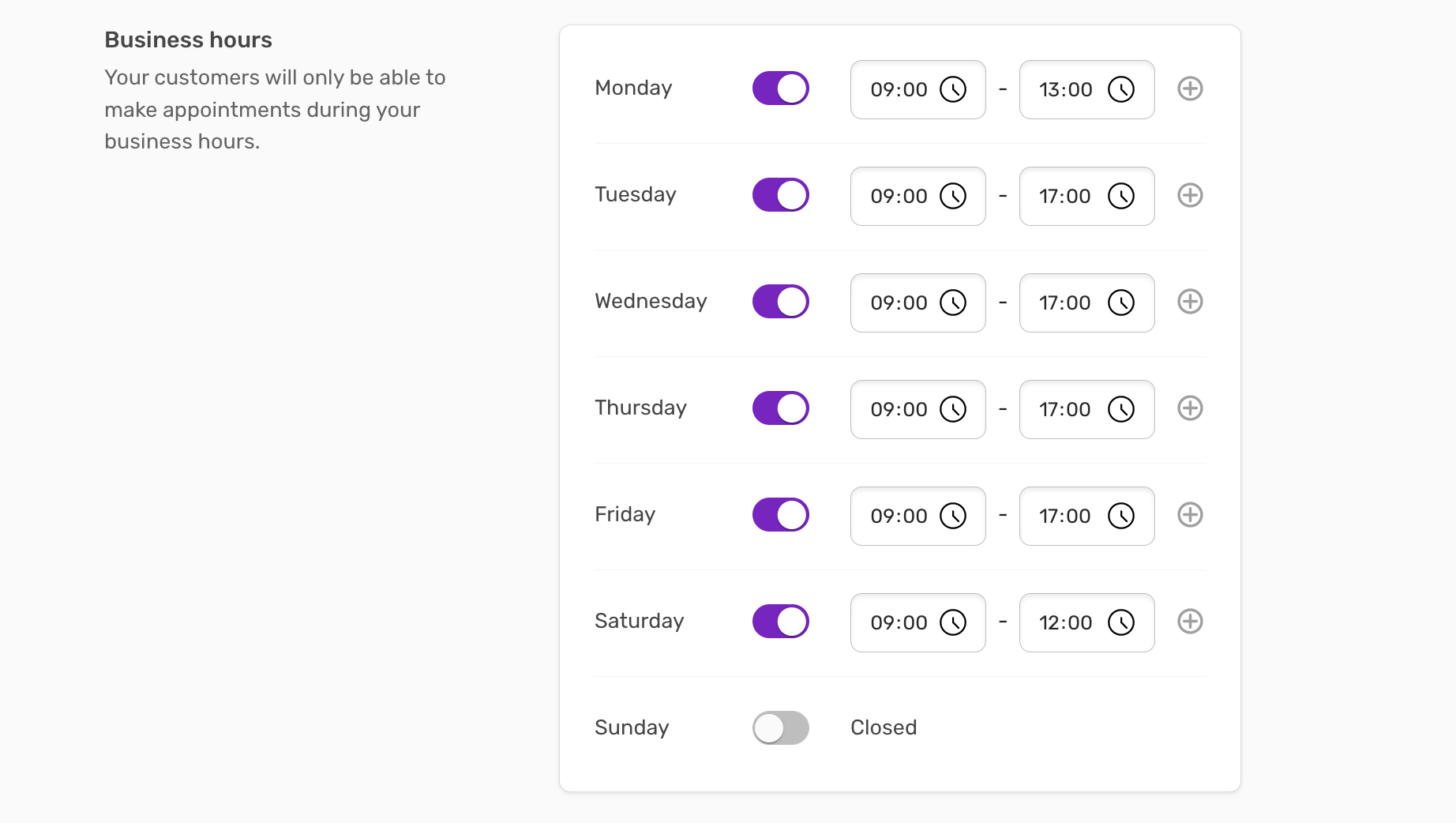Change Tuesday 17:00 closing time field
1456x823 pixels.
coord(1087,197)
